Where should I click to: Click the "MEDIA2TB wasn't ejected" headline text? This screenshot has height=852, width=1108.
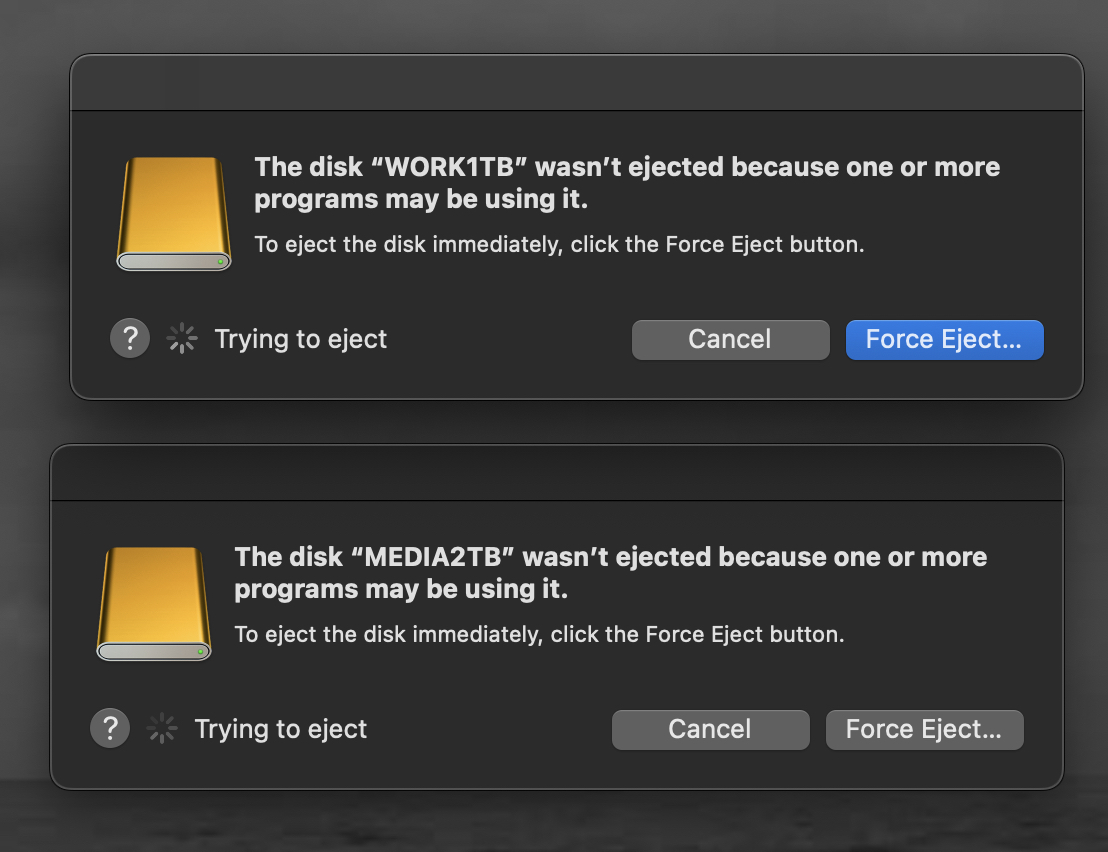coord(611,573)
